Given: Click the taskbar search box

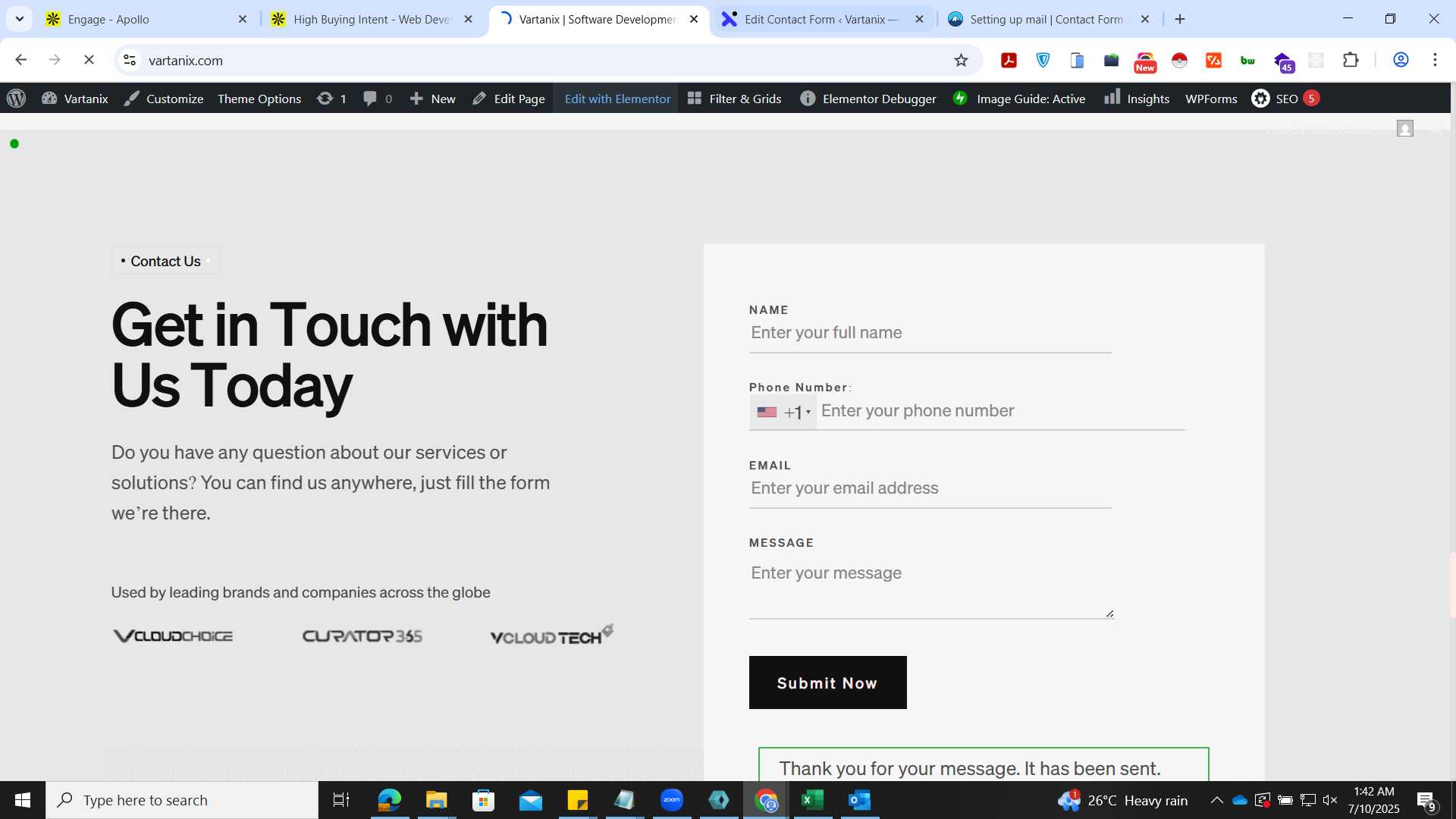Looking at the screenshot, I should tap(182, 800).
